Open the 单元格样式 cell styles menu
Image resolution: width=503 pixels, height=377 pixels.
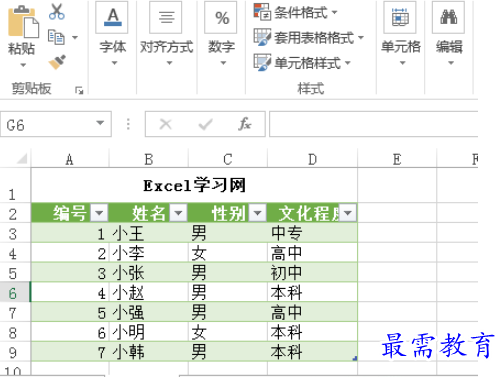coord(302,62)
